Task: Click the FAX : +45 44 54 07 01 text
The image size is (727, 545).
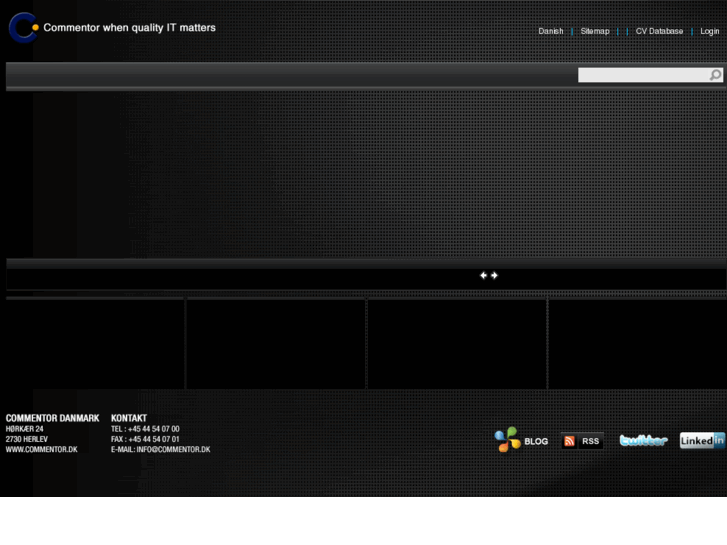Action: click(145, 439)
